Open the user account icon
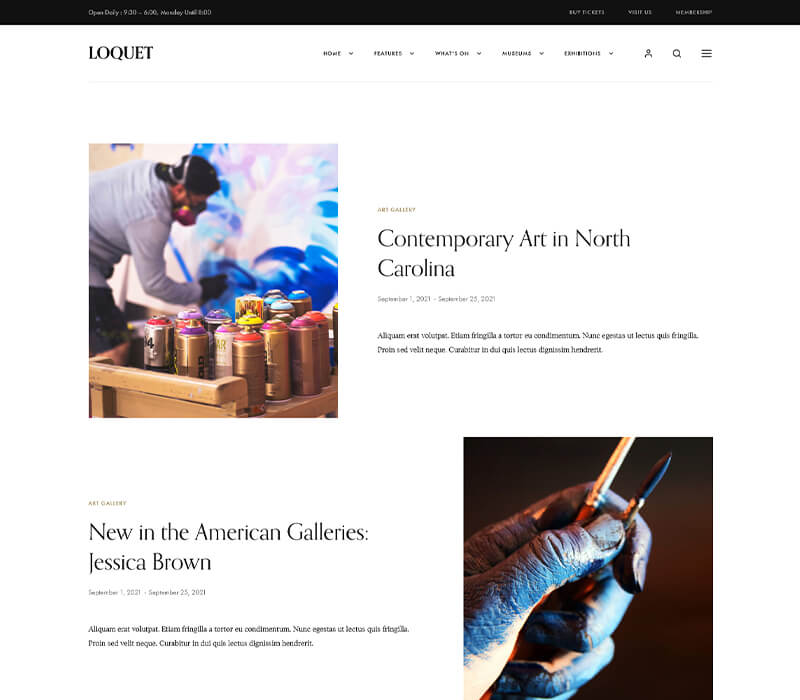This screenshot has width=800, height=700. [x=648, y=53]
